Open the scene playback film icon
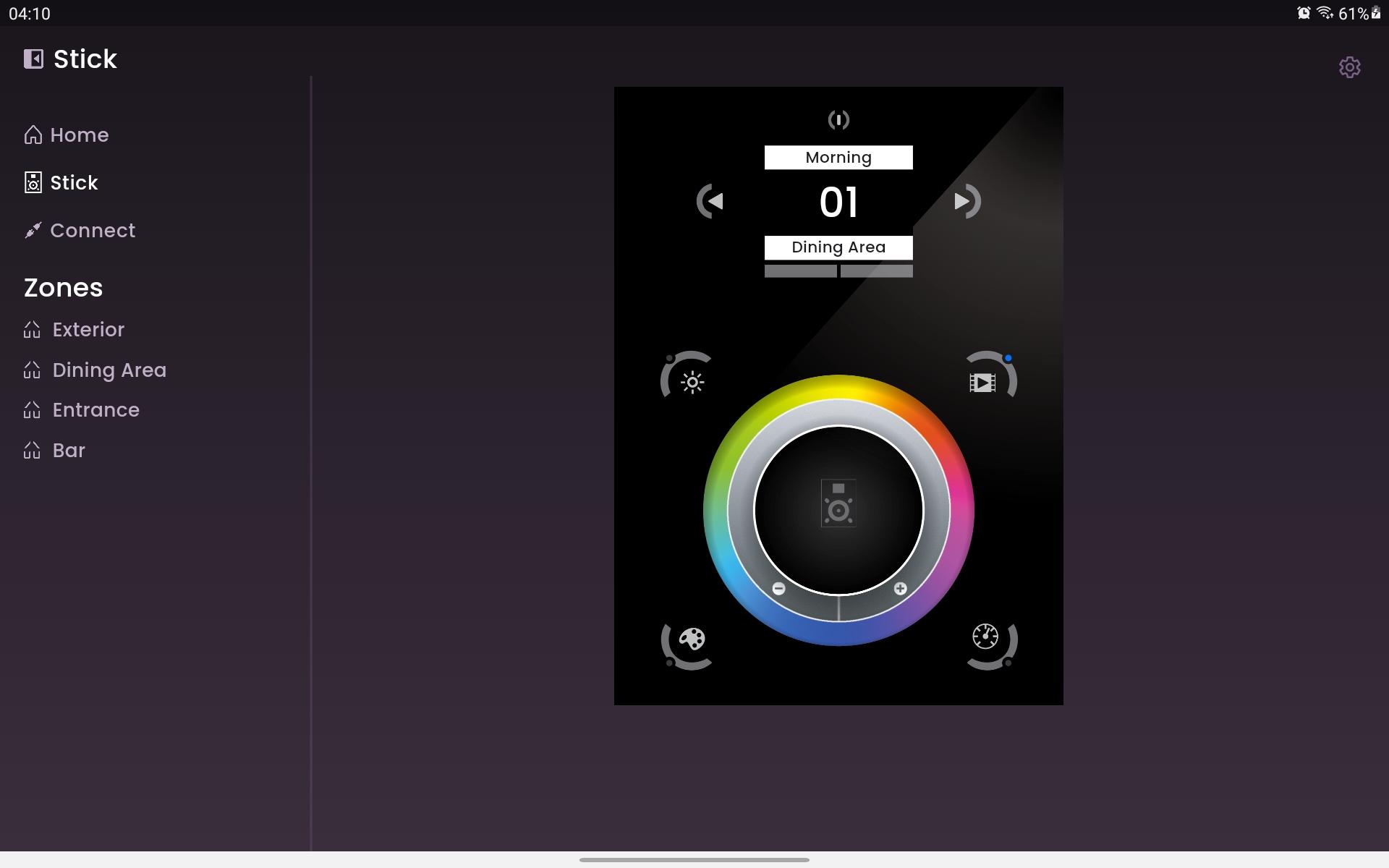Image resolution: width=1389 pixels, height=868 pixels. (x=983, y=381)
